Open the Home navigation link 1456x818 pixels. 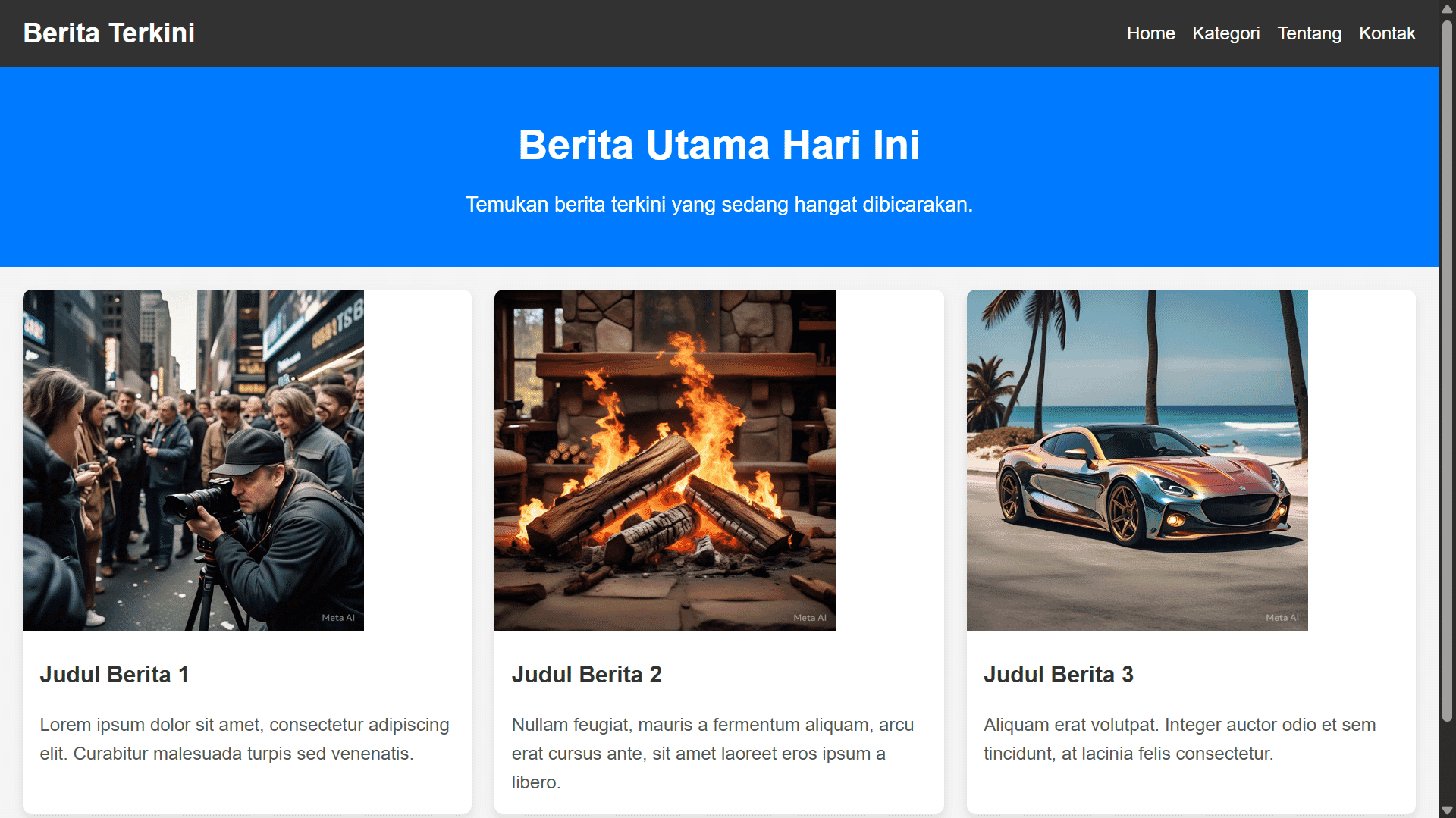tap(1150, 33)
